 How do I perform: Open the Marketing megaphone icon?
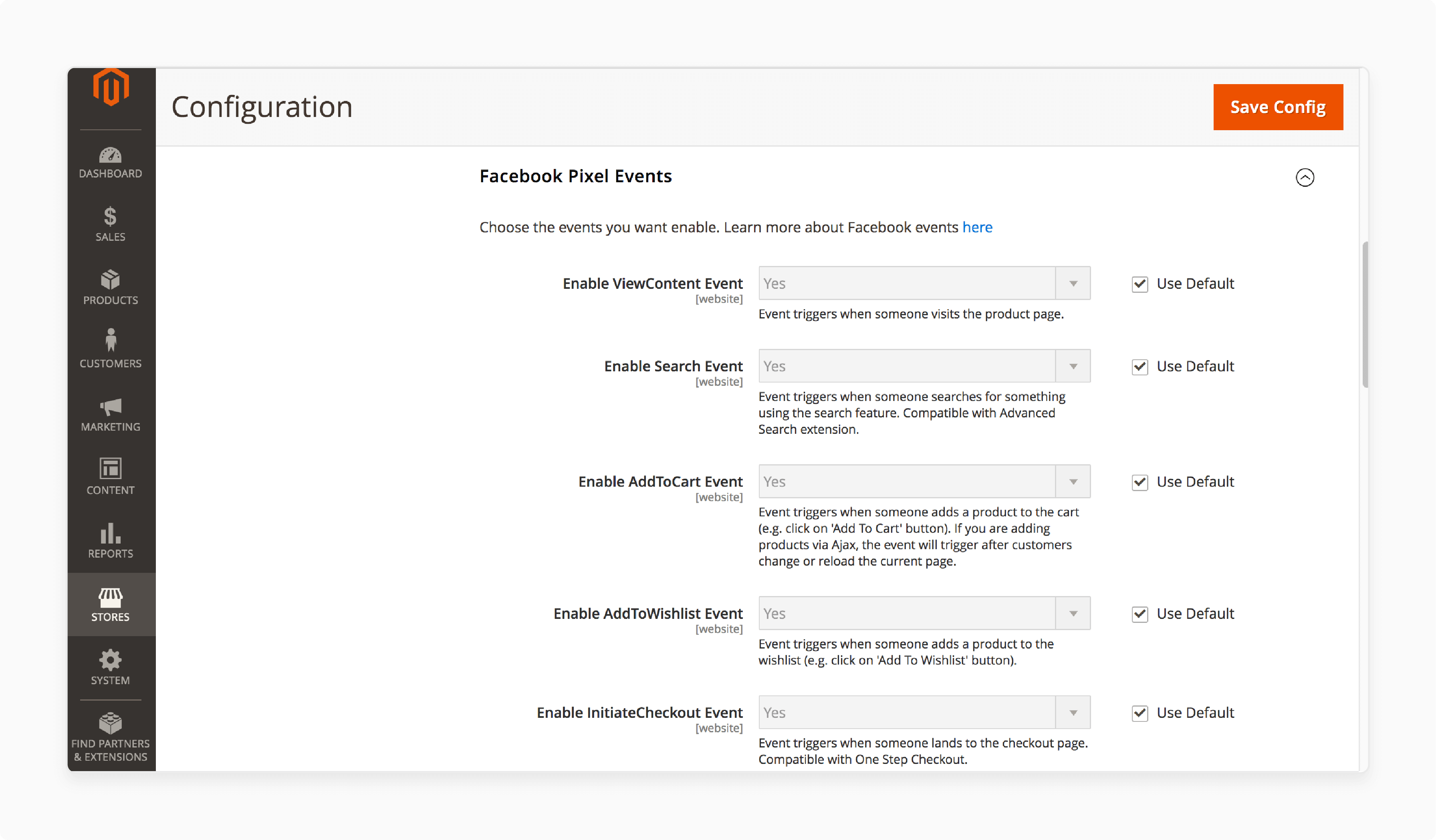111,407
